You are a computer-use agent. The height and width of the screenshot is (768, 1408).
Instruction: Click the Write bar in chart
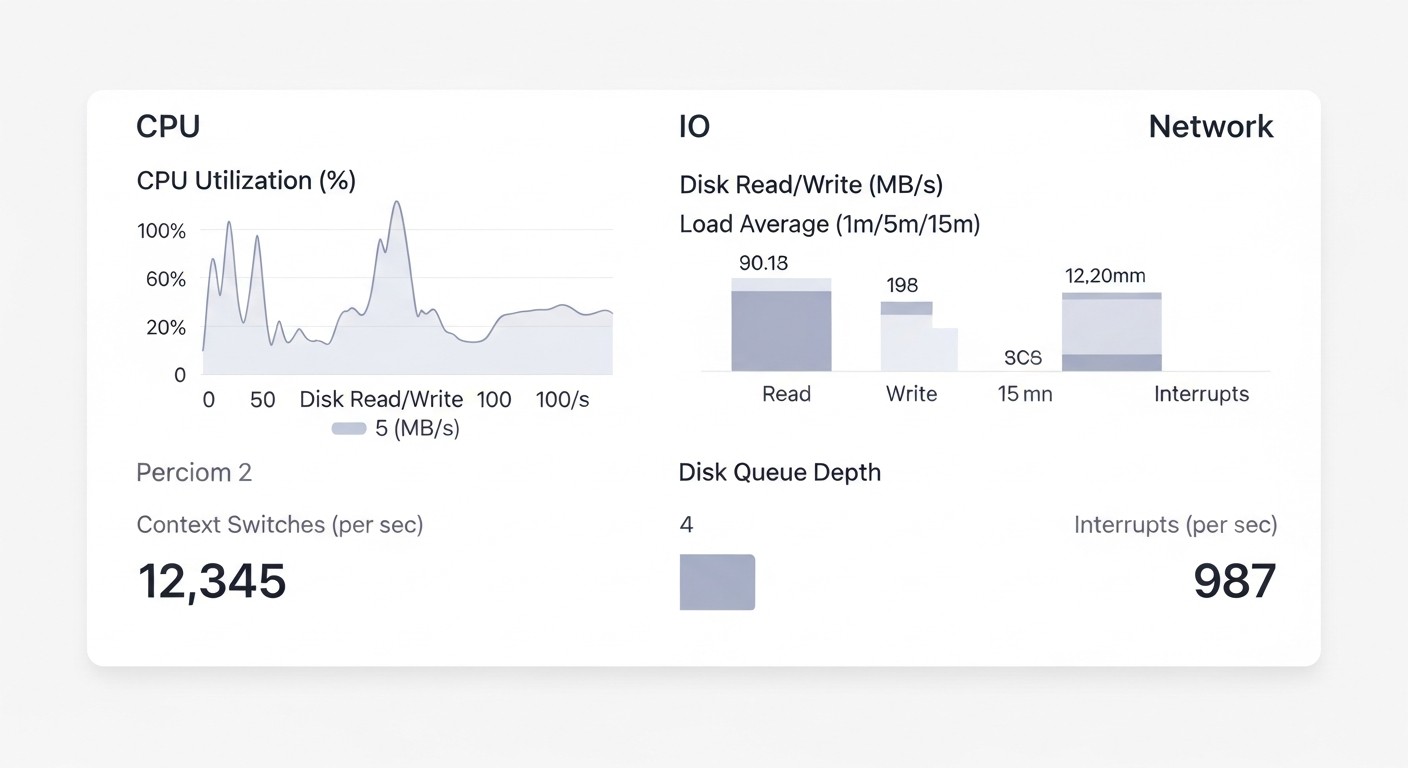(x=908, y=342)
